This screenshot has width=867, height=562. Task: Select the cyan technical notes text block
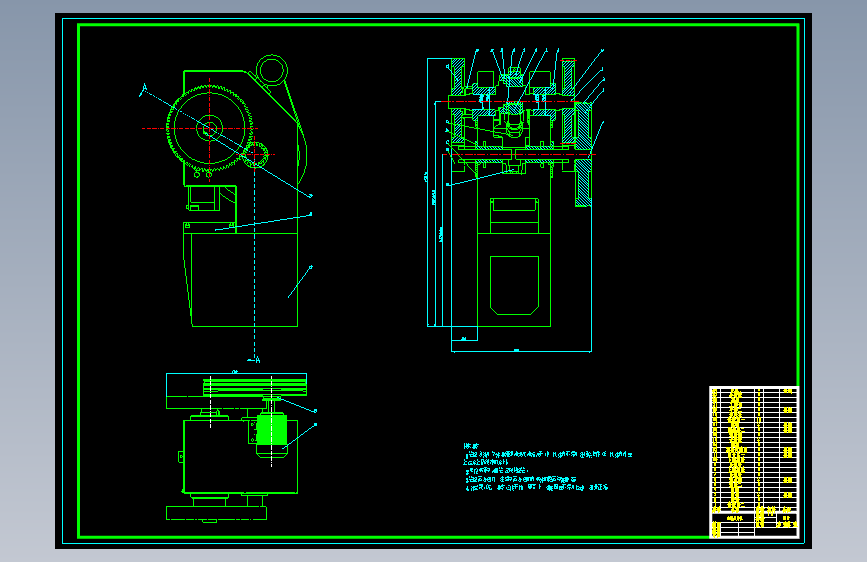click(x=547, y=467)
